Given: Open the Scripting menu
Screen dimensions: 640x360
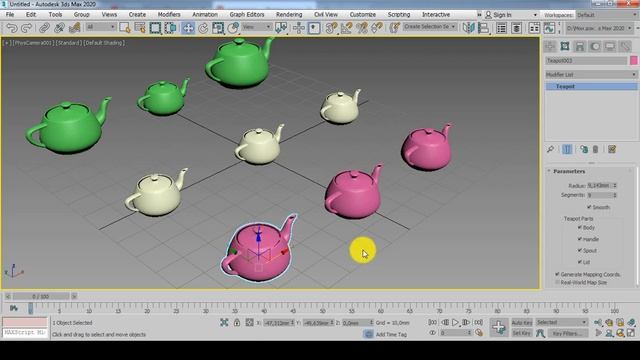Looking at the screenshot, I should tap(399, 15).
